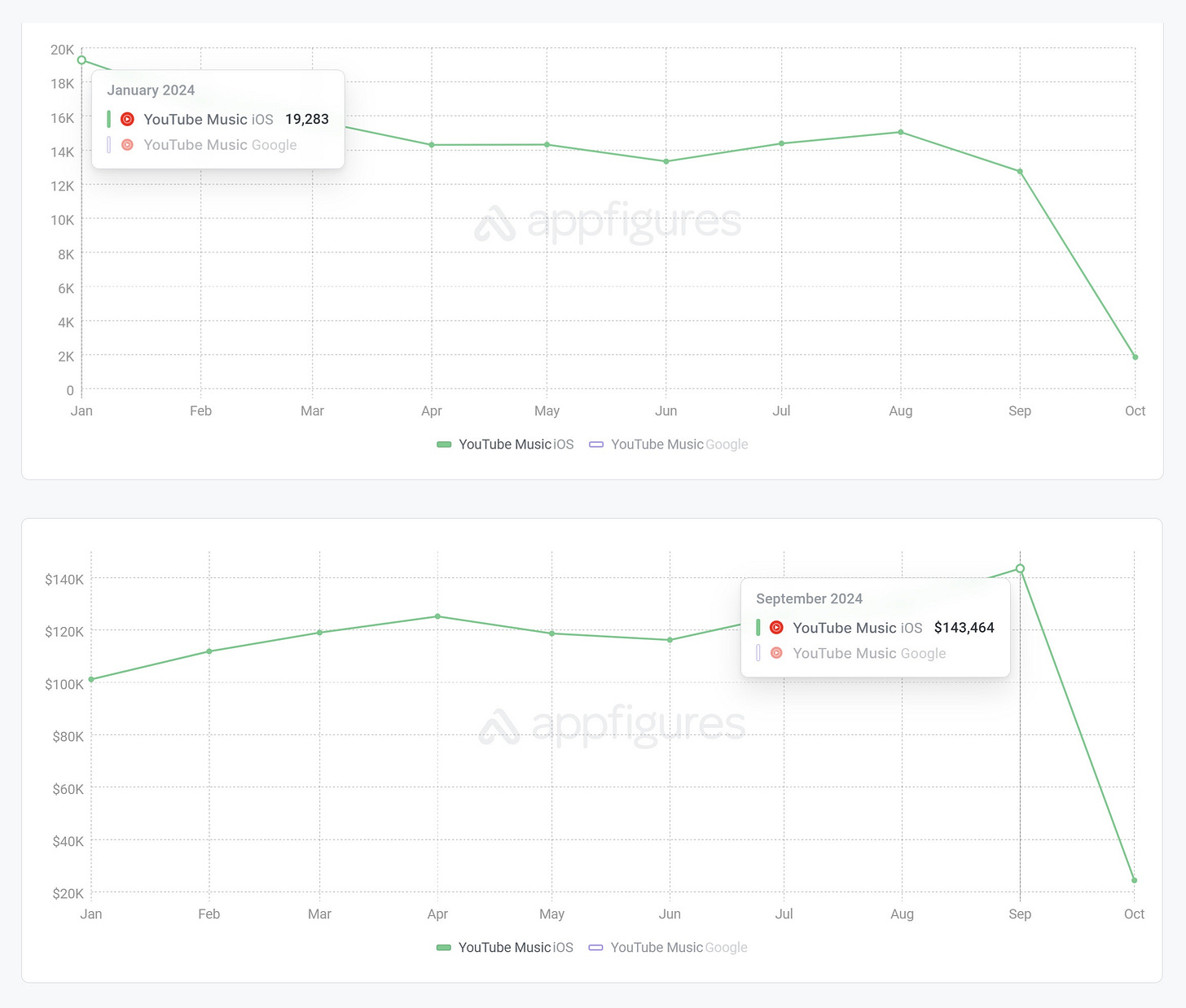
Task: Click the 'Oct' x-axis label in top chart
Action: click(x=1135, y=411)
